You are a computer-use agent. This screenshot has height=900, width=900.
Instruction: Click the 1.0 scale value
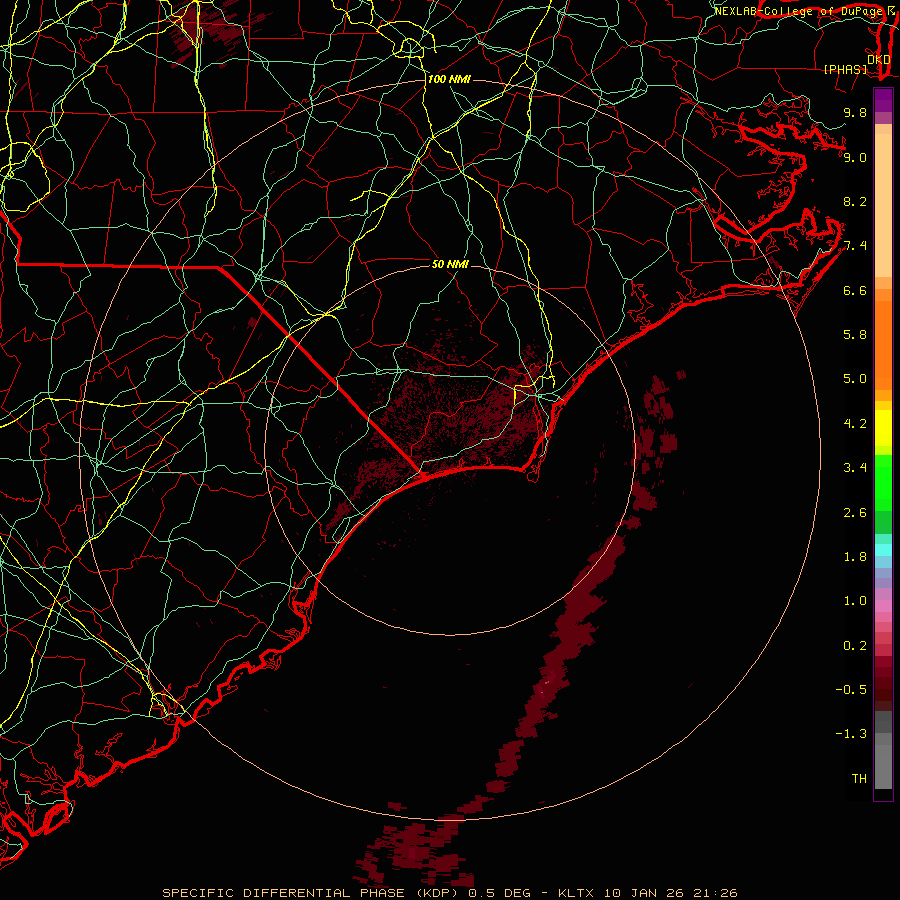(x=855, y=601)
